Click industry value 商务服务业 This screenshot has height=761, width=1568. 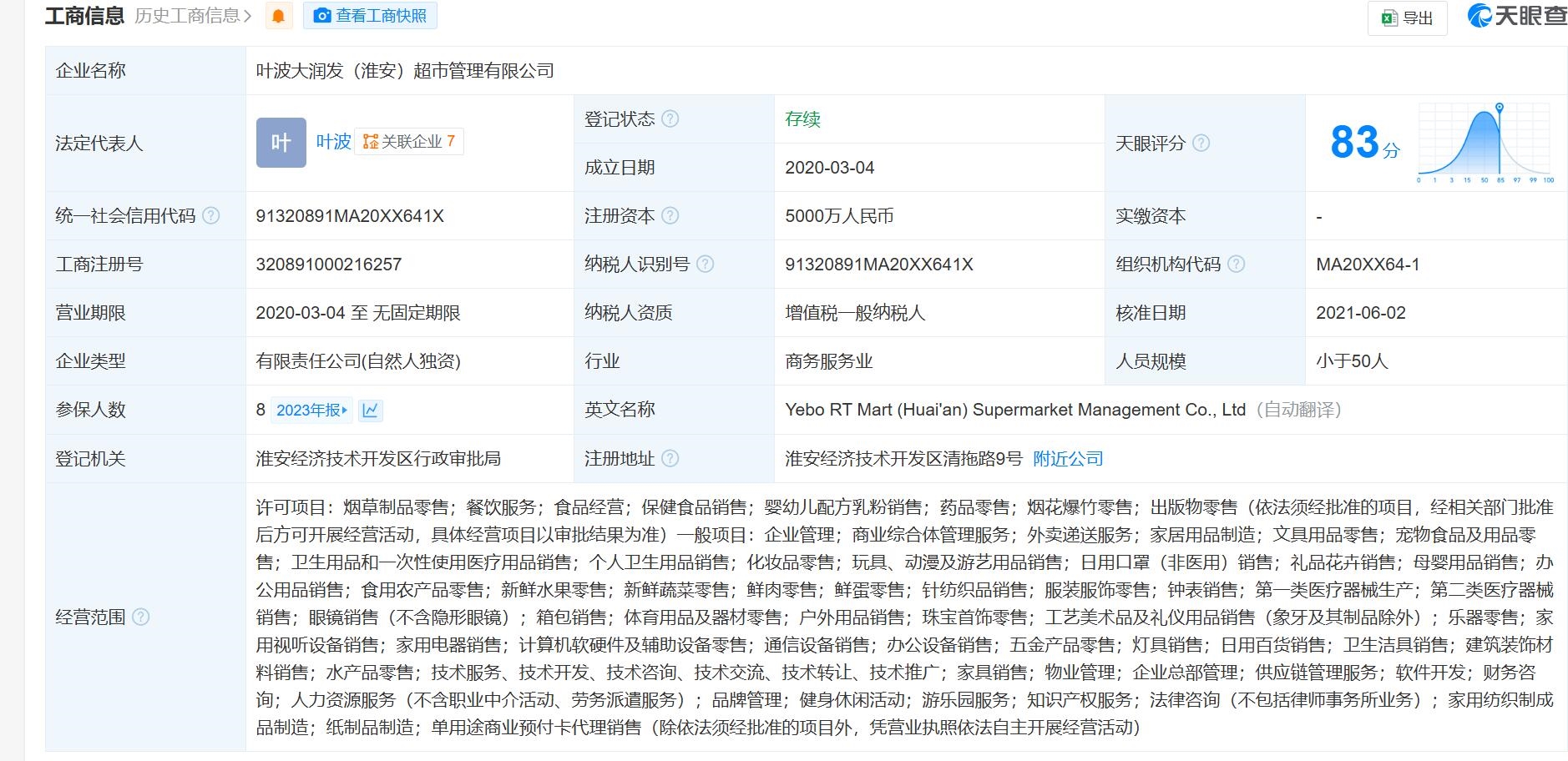[x=829, y=361]
